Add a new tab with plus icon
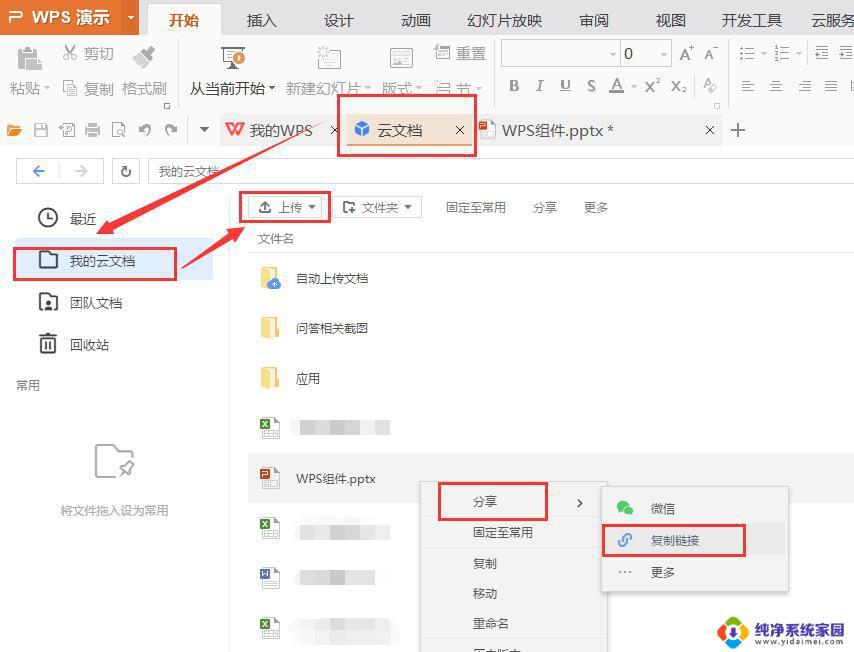 click(x=738, y=130)
